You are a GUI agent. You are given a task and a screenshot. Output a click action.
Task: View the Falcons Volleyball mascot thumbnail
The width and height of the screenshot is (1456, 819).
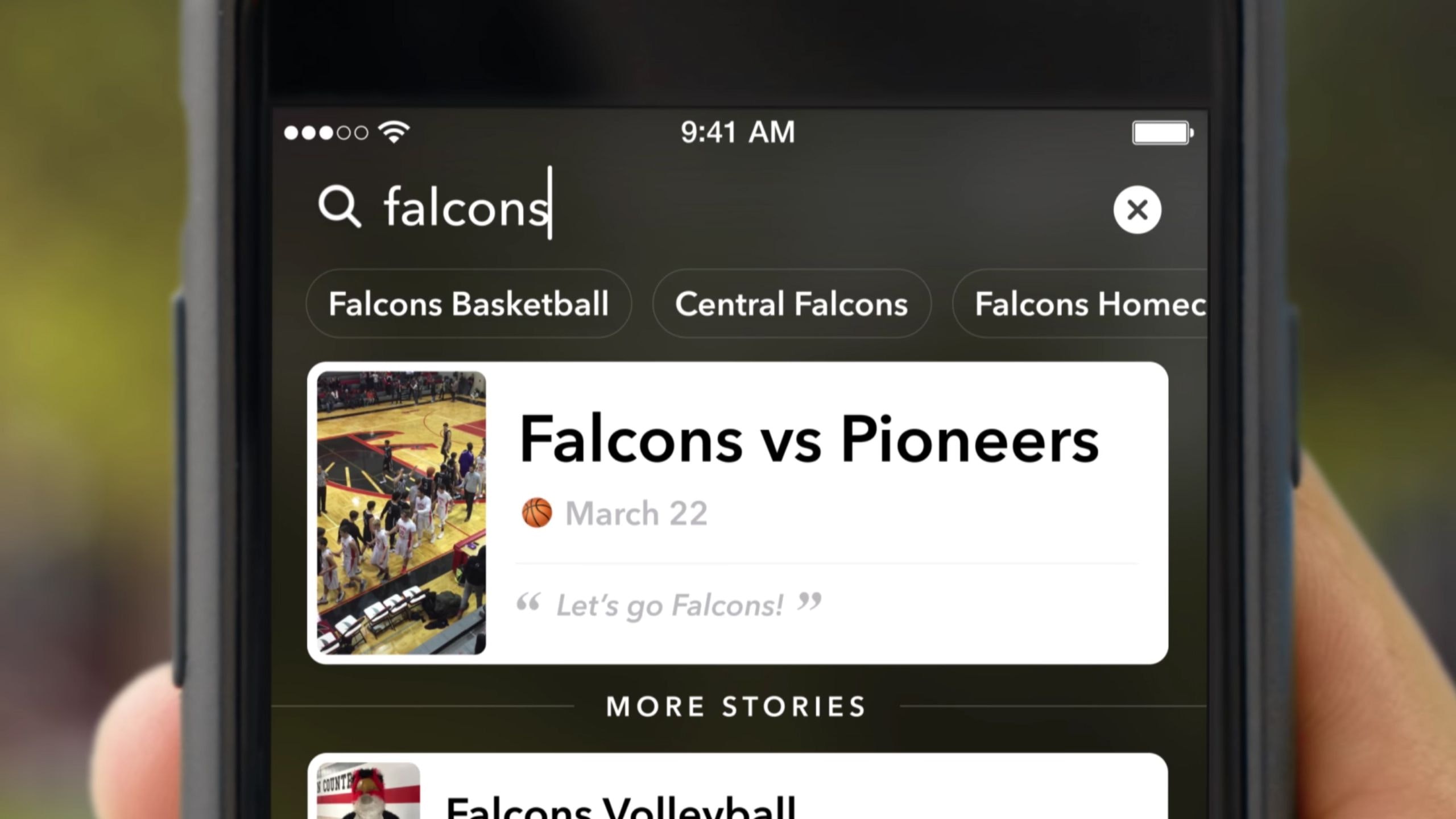(x=369, y=791)
